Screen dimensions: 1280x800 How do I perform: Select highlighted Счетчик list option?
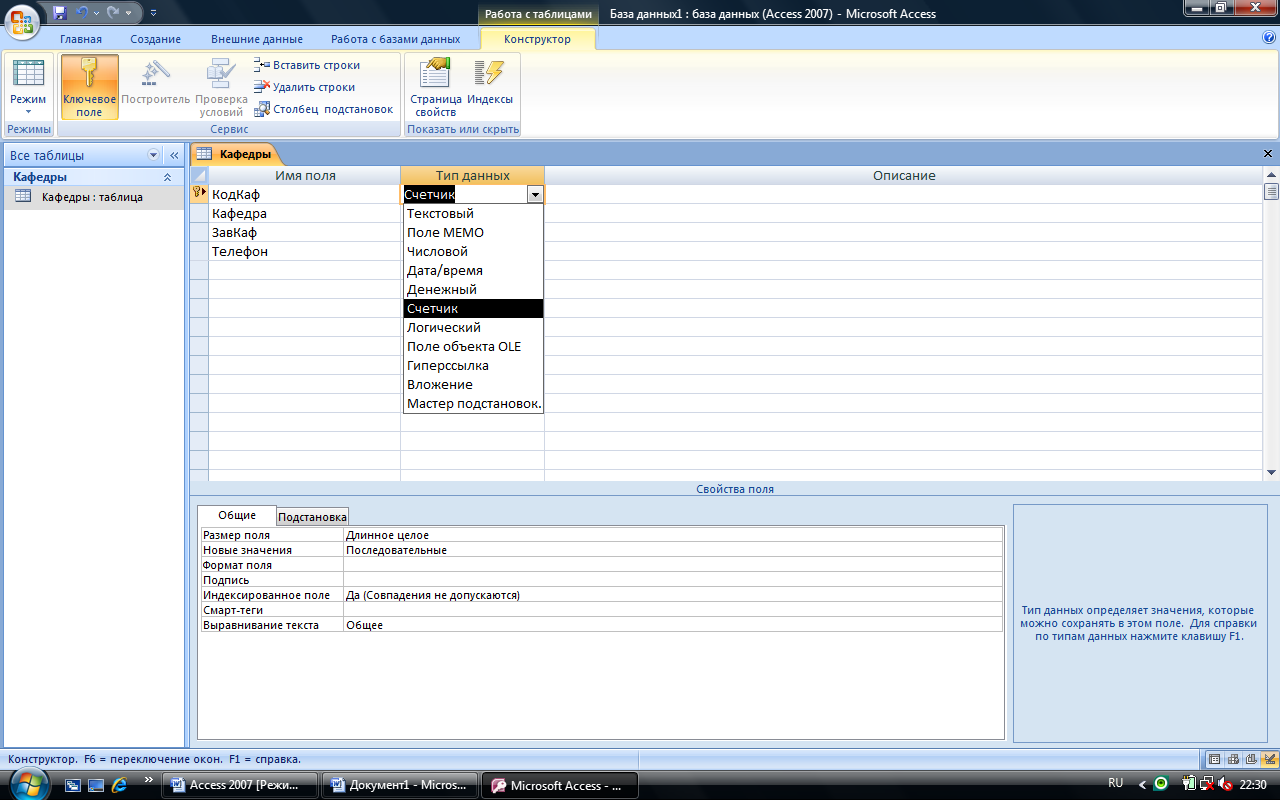click(x=473, y=308)
